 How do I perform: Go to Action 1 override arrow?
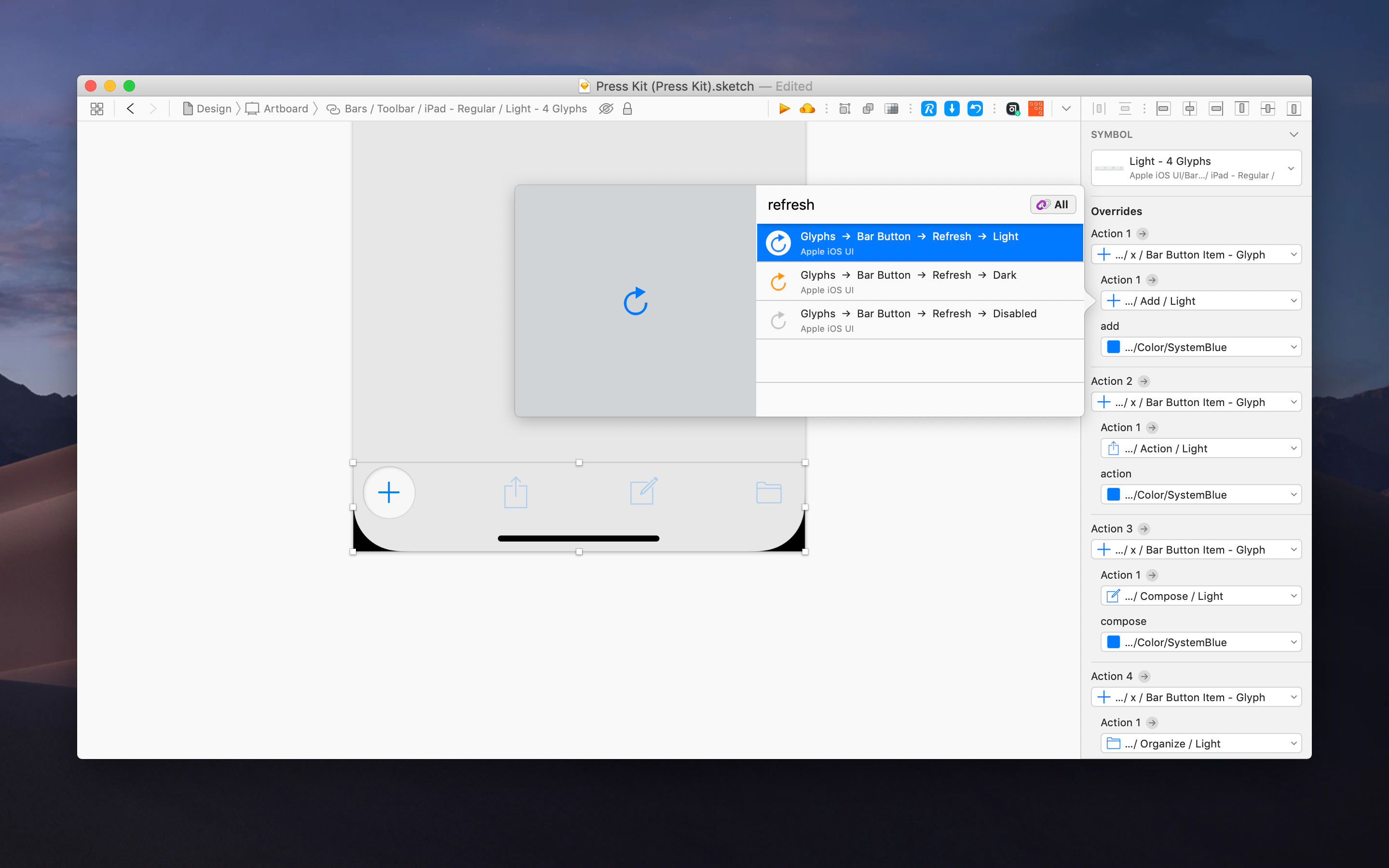click(1142, 234)
